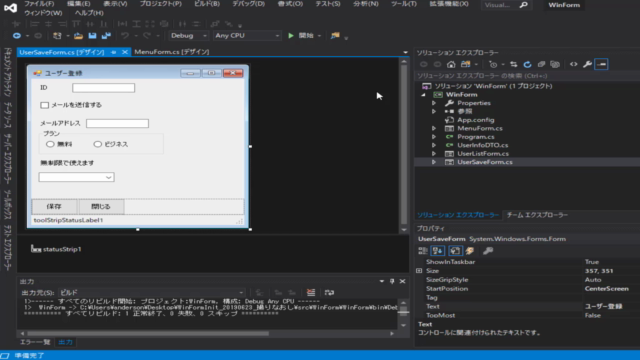Click the Solution Explorer search field
The height and width of the screenshot is (360, 640).
[x=527, y=76]
